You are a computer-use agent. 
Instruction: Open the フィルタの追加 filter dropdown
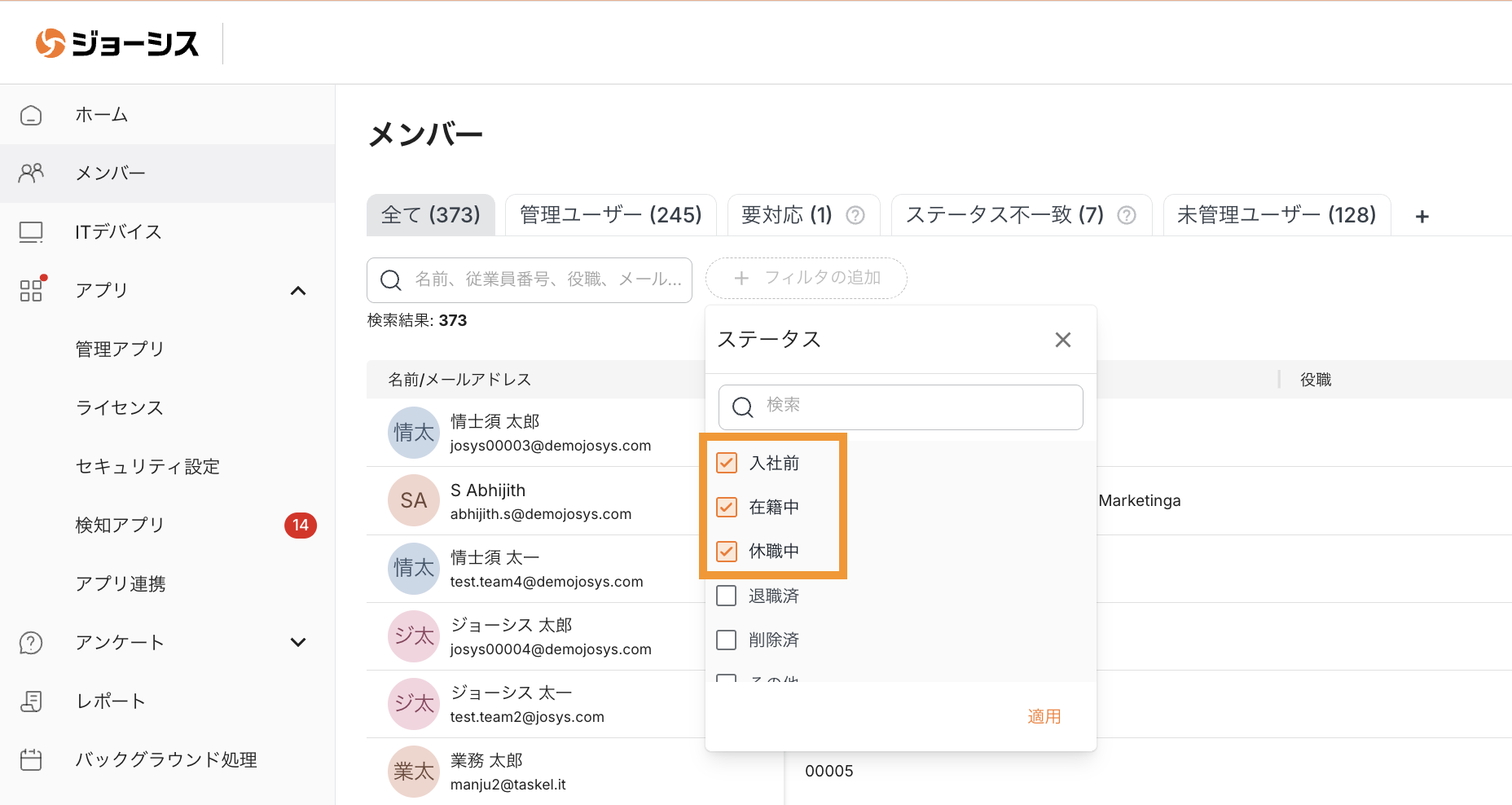tap(806, 278)
